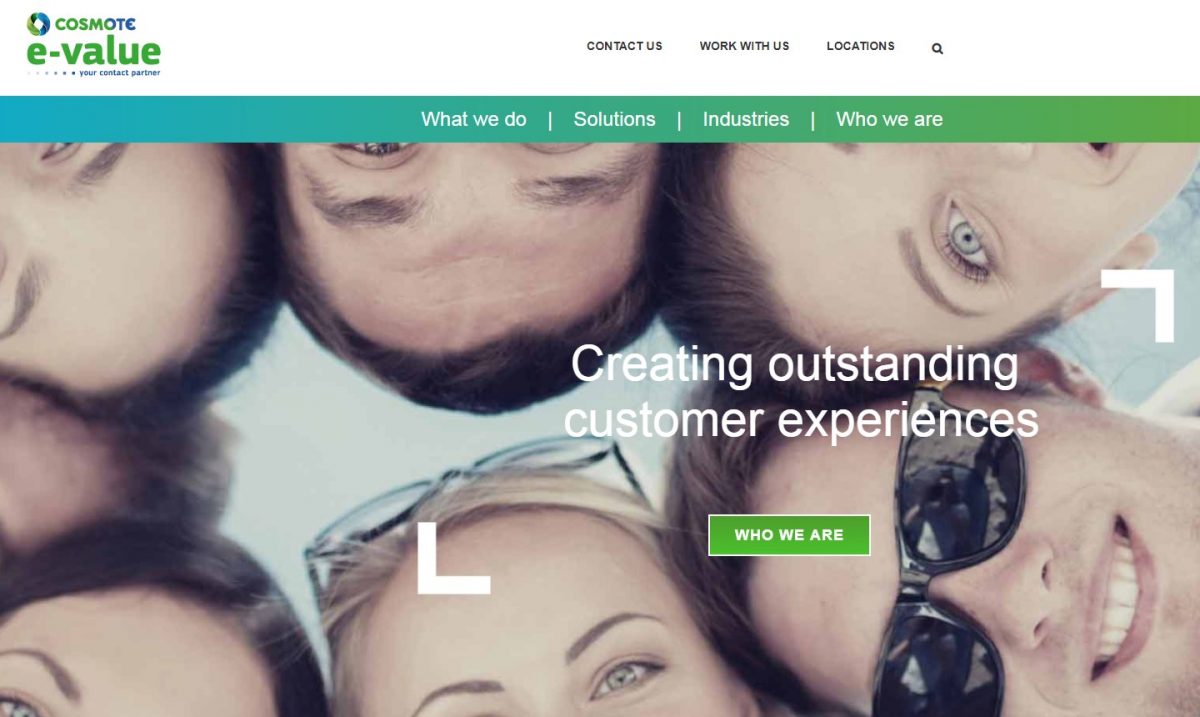
Task: Open the CONTACT US link
Action: (624, 46)
